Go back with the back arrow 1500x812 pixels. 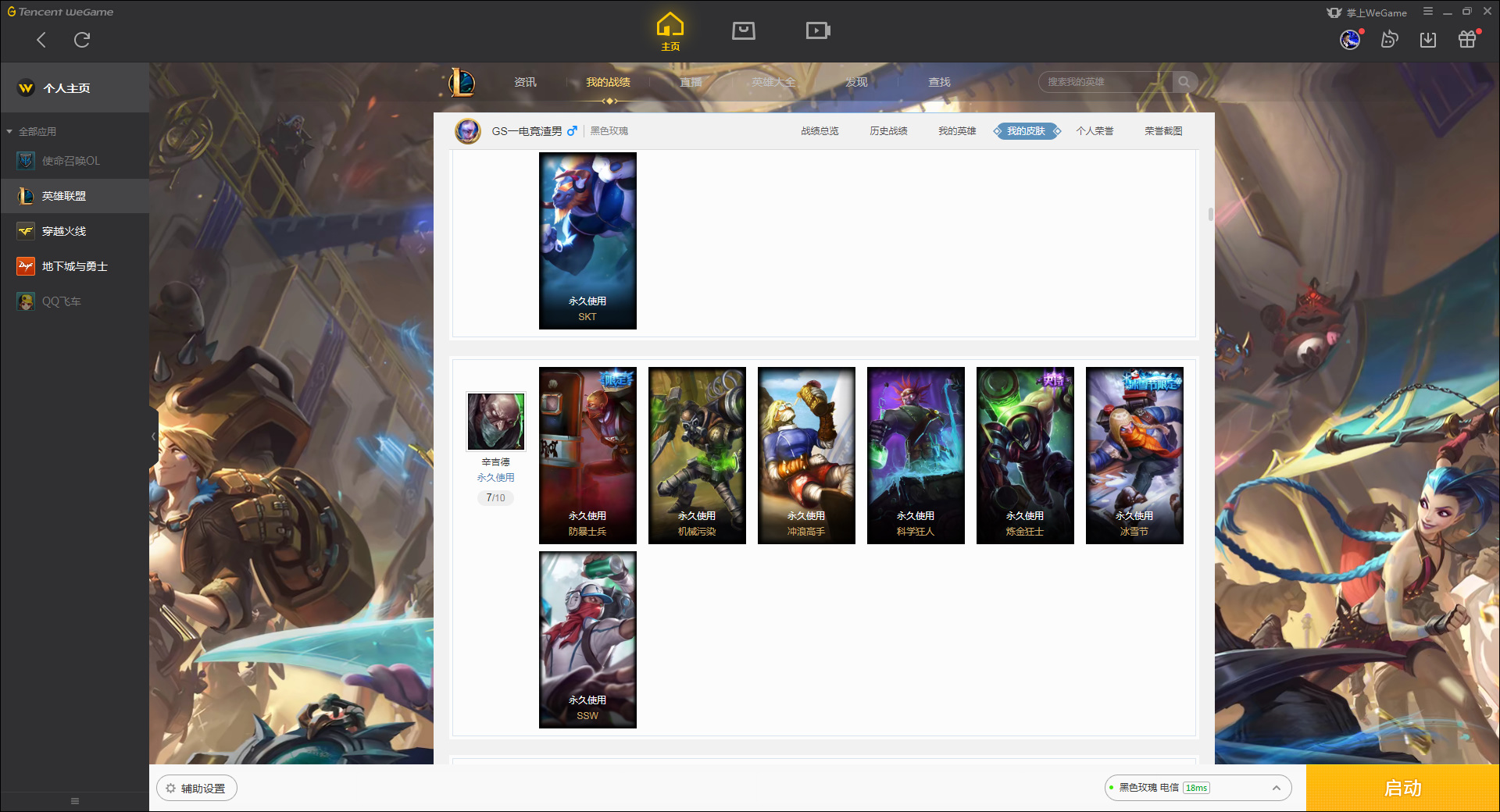point(41,40)
